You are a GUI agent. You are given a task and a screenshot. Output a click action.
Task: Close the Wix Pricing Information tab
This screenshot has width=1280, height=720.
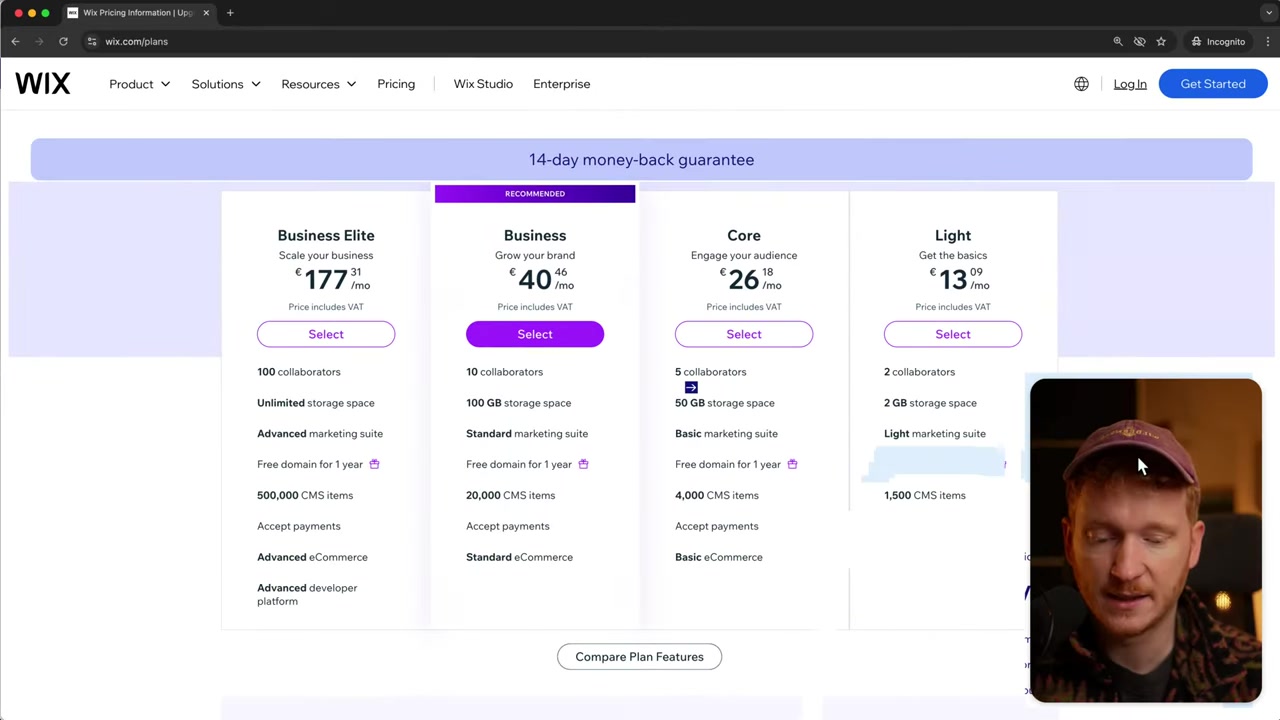[206, 13]
